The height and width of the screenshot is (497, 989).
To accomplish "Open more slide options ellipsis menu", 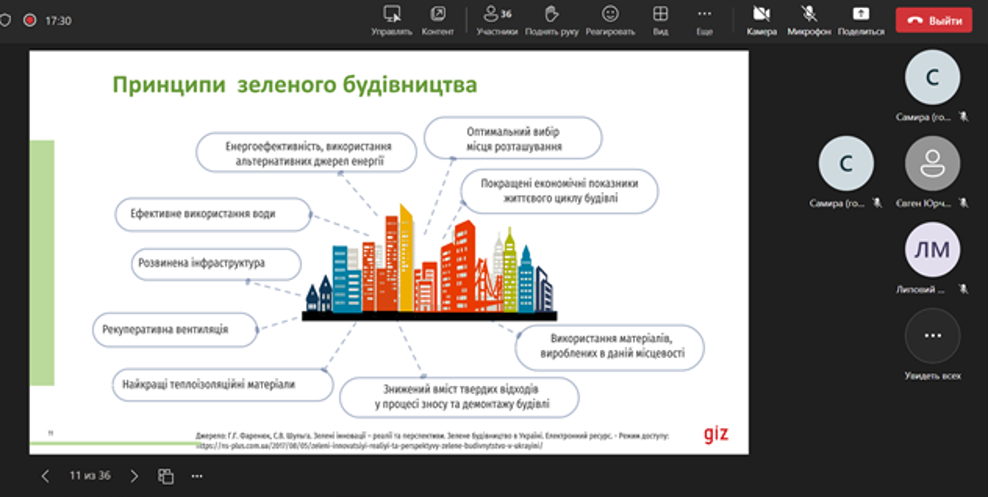I will tap(198, 476).
